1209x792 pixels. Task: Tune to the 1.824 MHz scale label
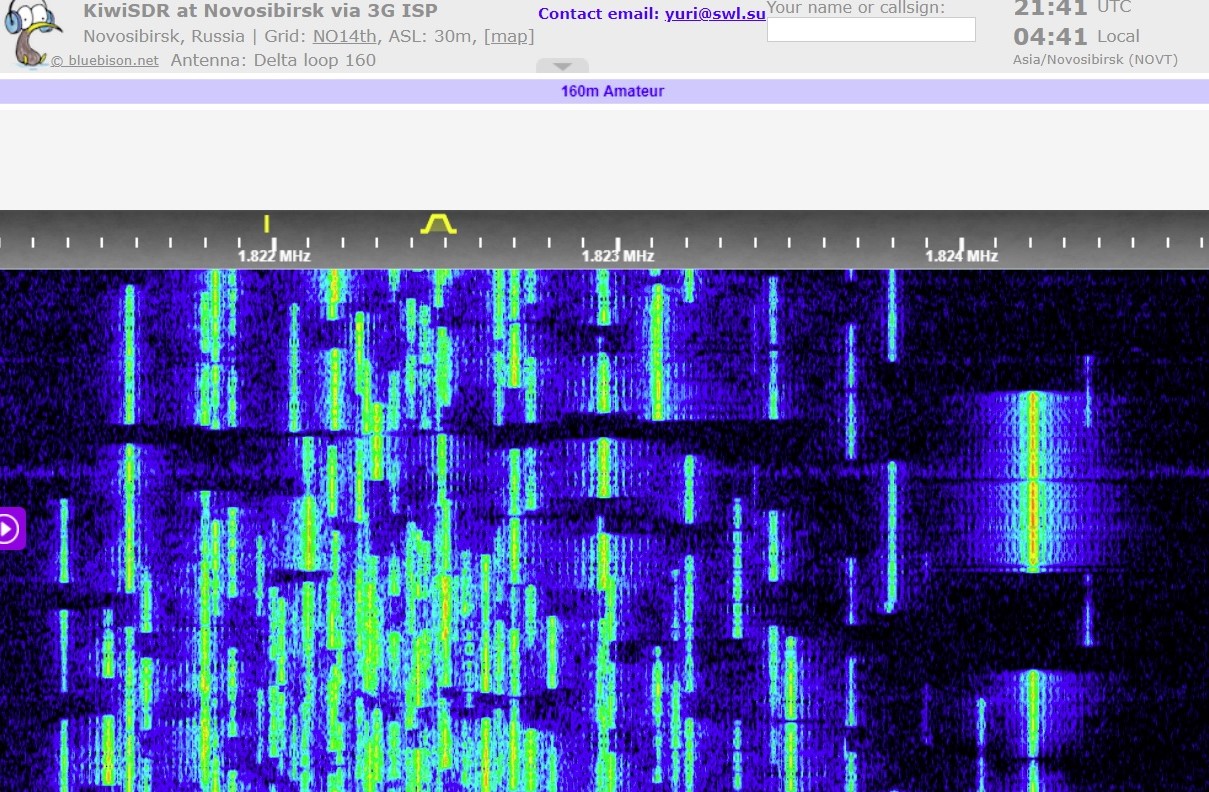[x=961, y=256]
